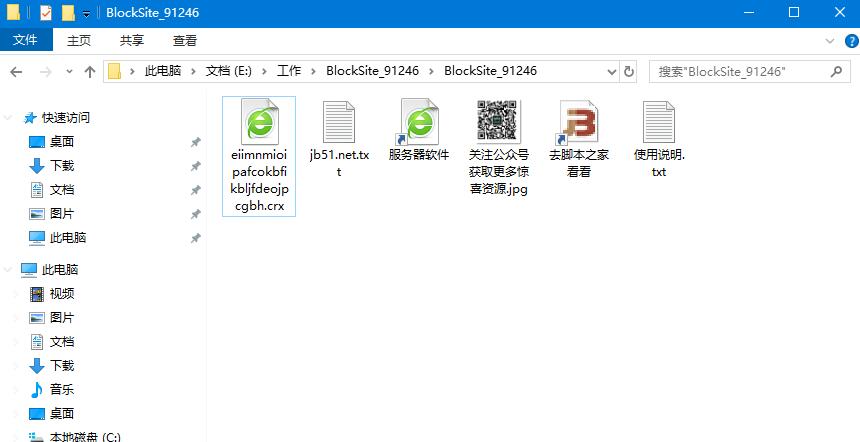Screen dimensions: 860x442
Task: Click the 使用说明.txt file name label
Action: coord(659,163)
